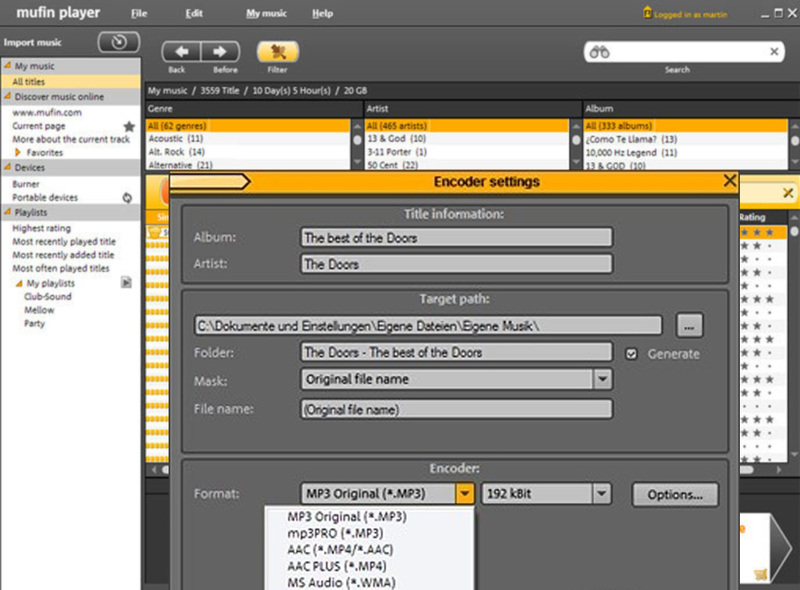
Task: Select 10,000 Hz Legend (11) album
Action: [x=686, y=152]
